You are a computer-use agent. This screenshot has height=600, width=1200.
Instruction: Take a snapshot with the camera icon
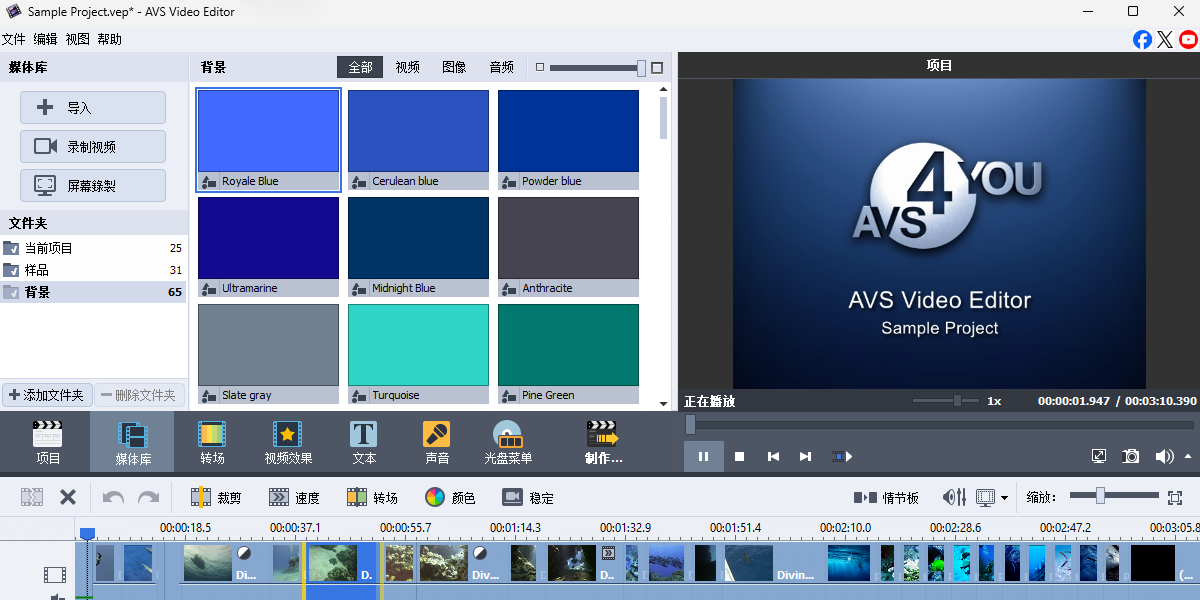tap(1131, 456)
